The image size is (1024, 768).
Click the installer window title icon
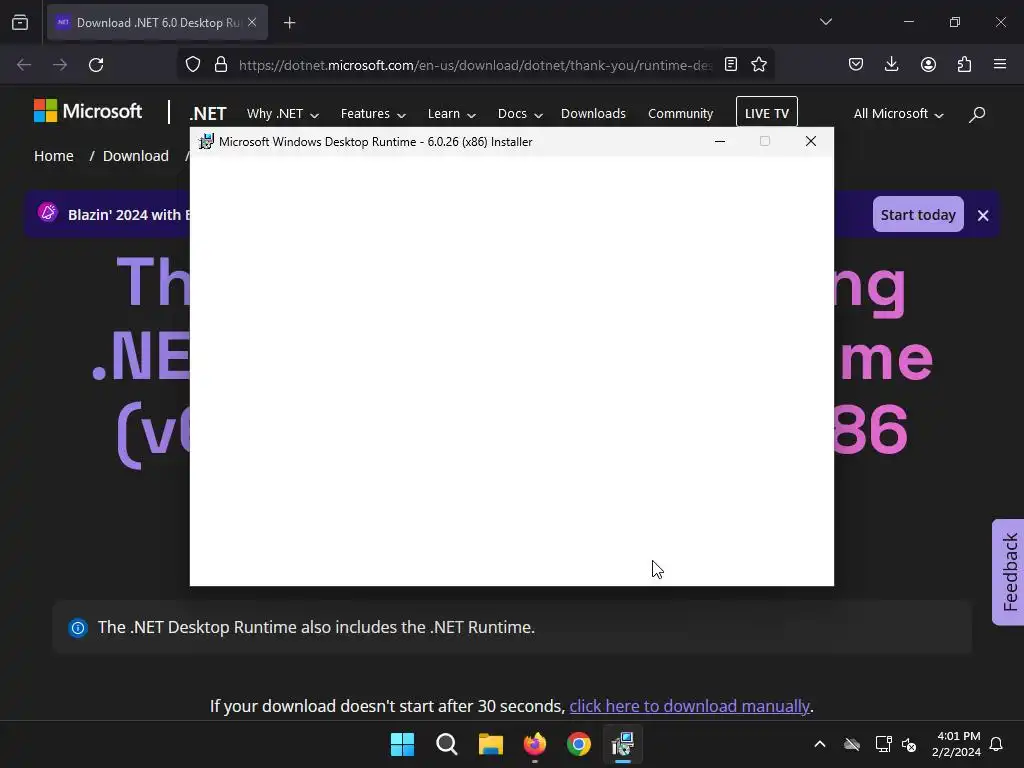(206, 142)
